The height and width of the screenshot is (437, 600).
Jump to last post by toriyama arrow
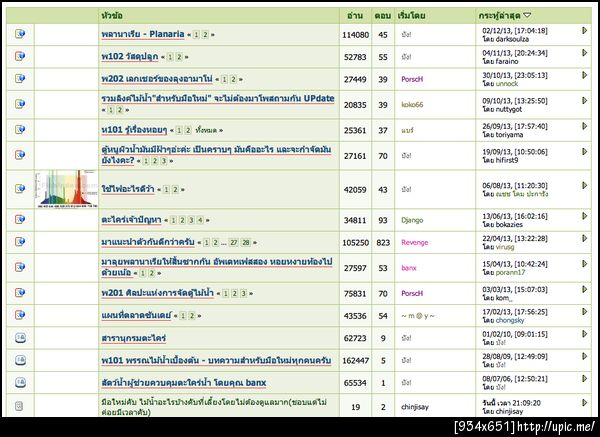pyautogui.click(x=584, y=126)
